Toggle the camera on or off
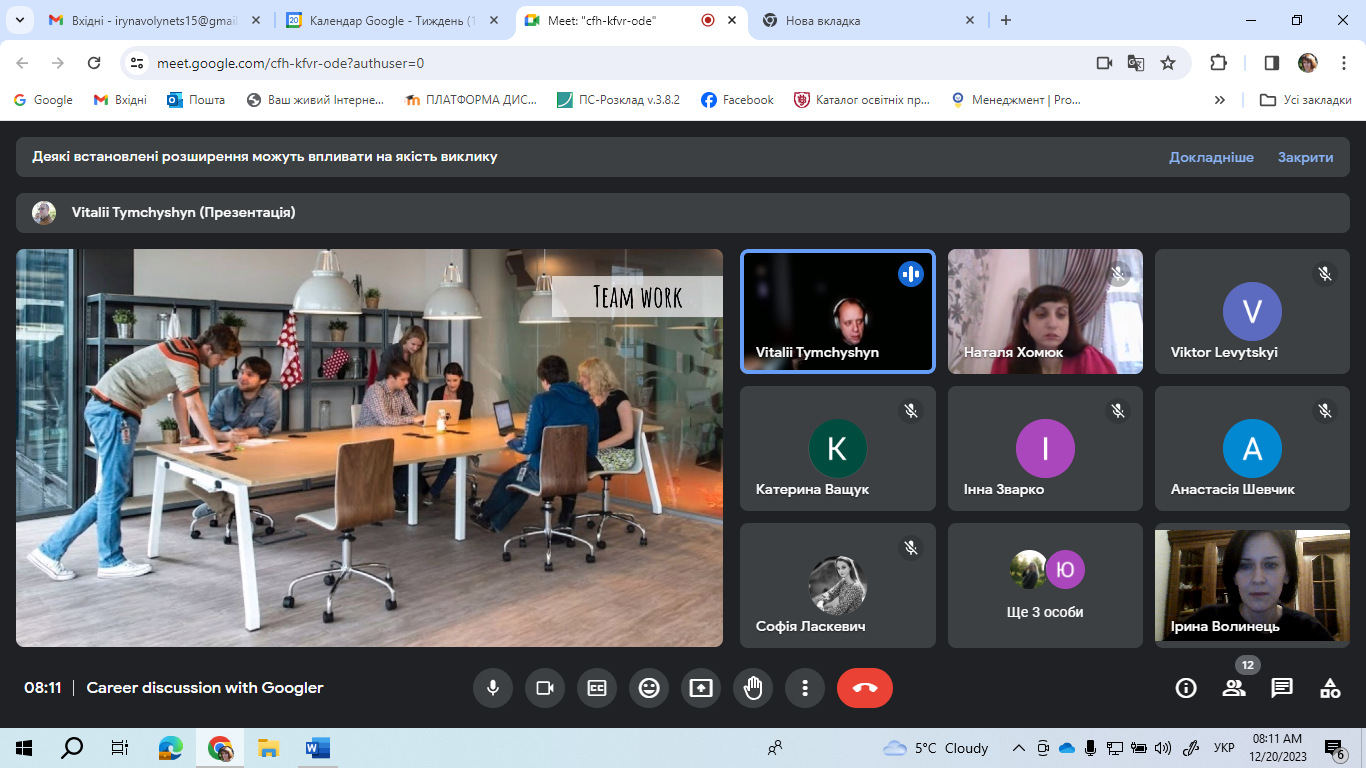This screenshot has height=768, width=1366. 545,688
